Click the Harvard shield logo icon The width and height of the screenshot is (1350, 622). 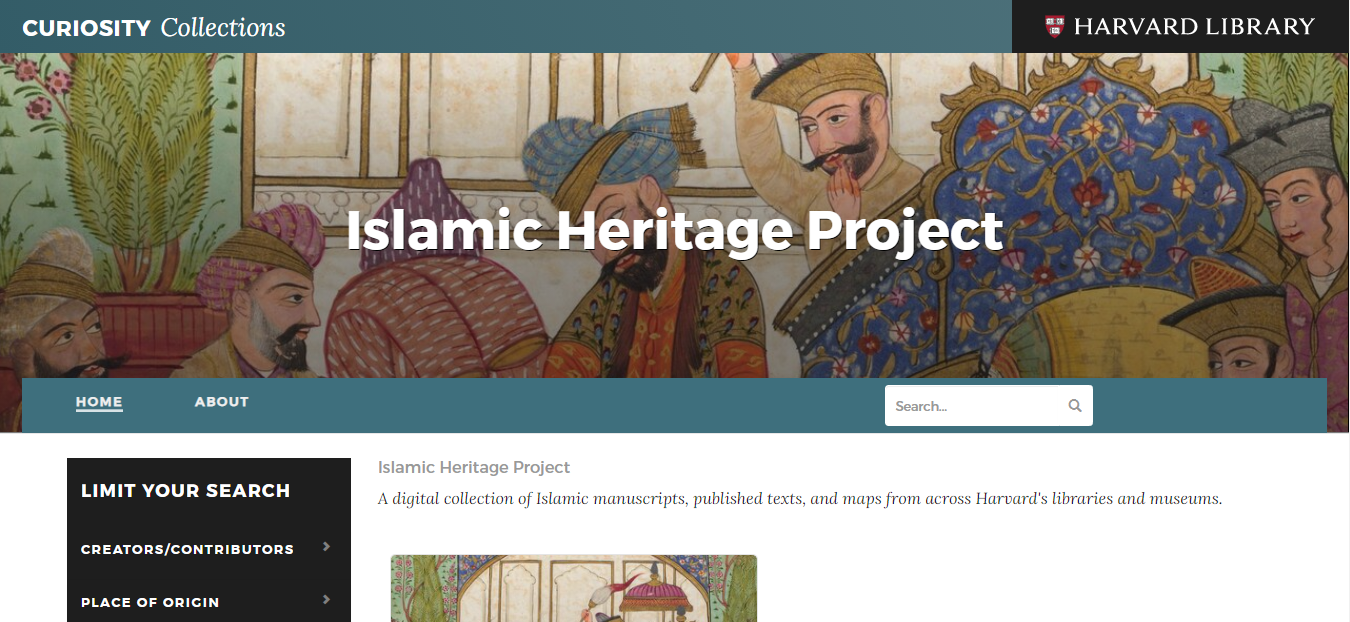1054,26
